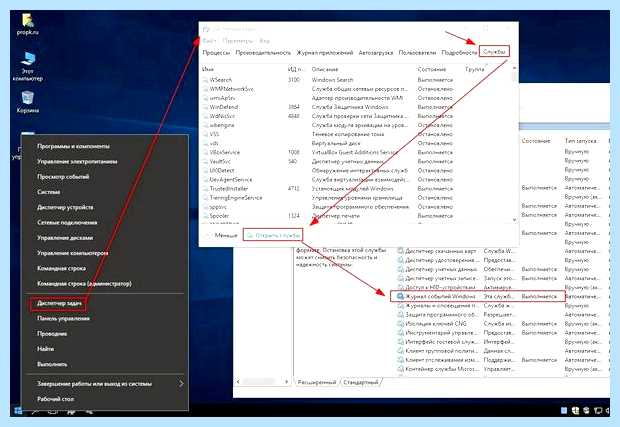This screenshot has width=620, height=427.
Task: Select the UevAgentService row
Action: (x=327, y=180)
